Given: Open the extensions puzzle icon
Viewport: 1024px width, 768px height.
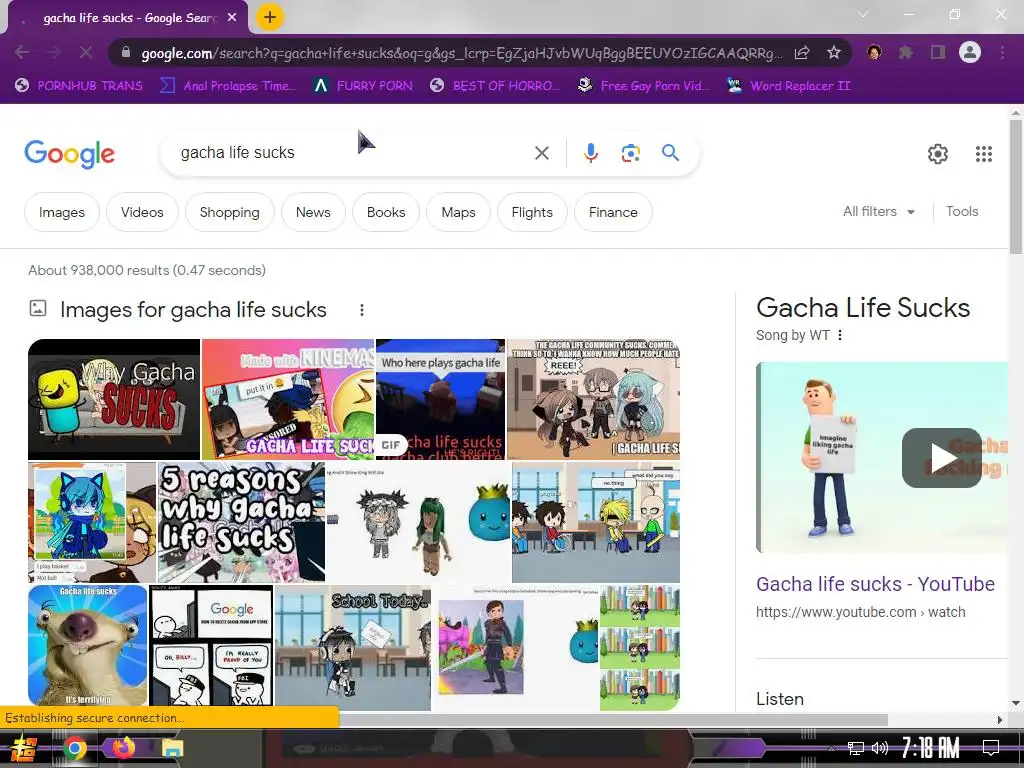Looking at the screenshot, I should coord(905,52).
